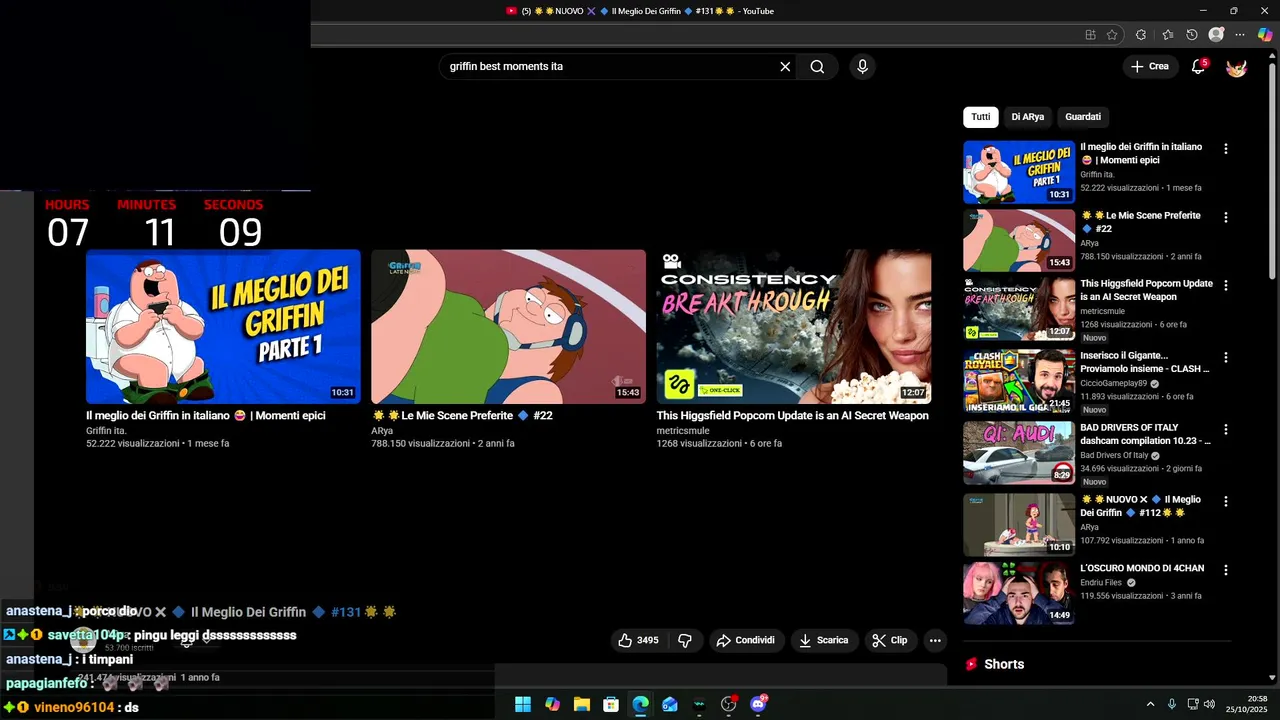Open 'Il meglio dei Griffin in italiano' sidebar title
Screen dimensions: 1280x720
click(1141, 153)
